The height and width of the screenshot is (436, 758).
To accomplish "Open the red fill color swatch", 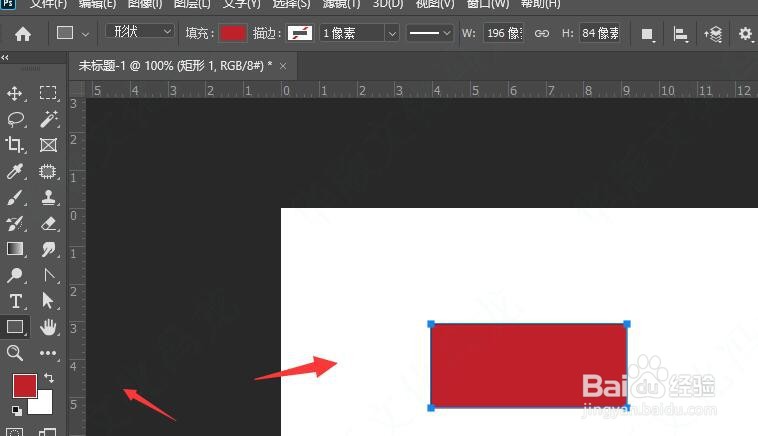I will [233, 33].
